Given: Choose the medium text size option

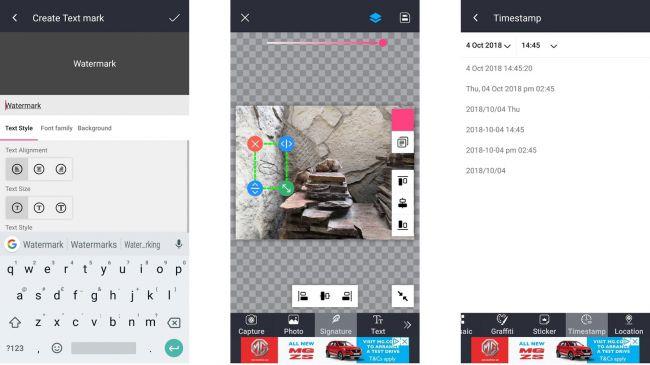Looking at the screenshot, I should [39, 208].
